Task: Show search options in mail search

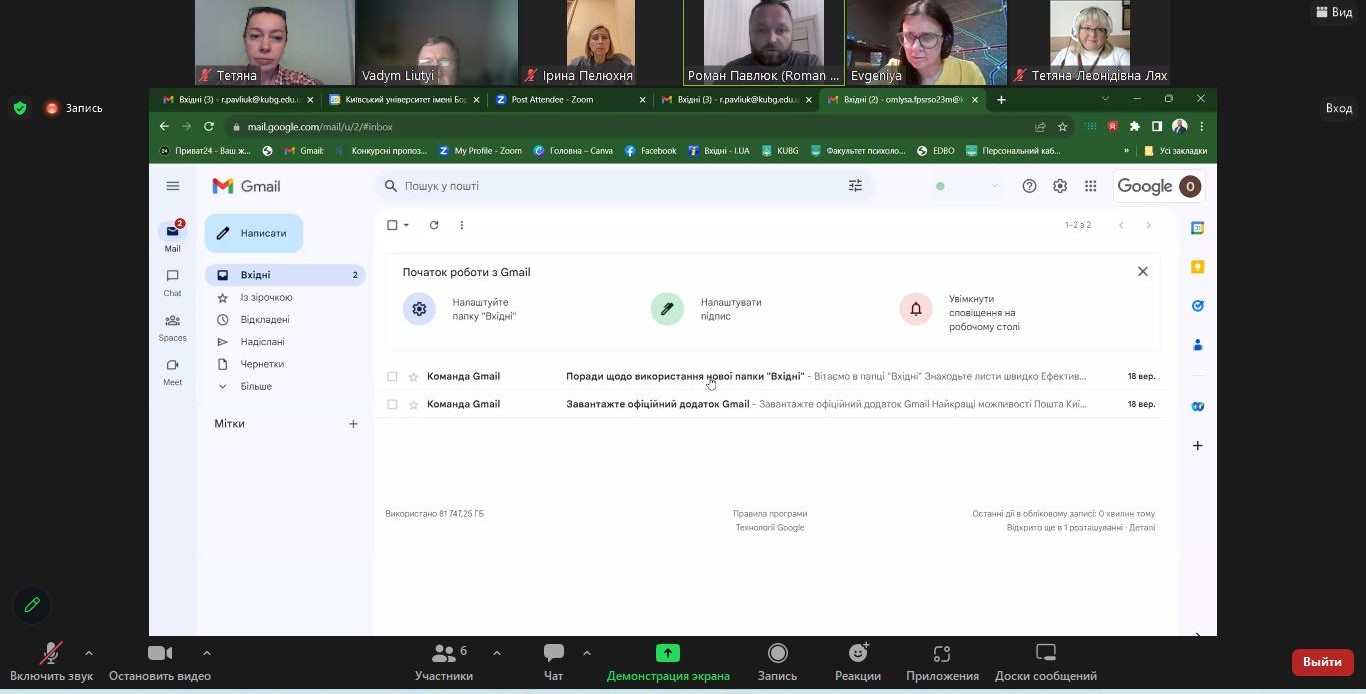Action: (855, 186)
